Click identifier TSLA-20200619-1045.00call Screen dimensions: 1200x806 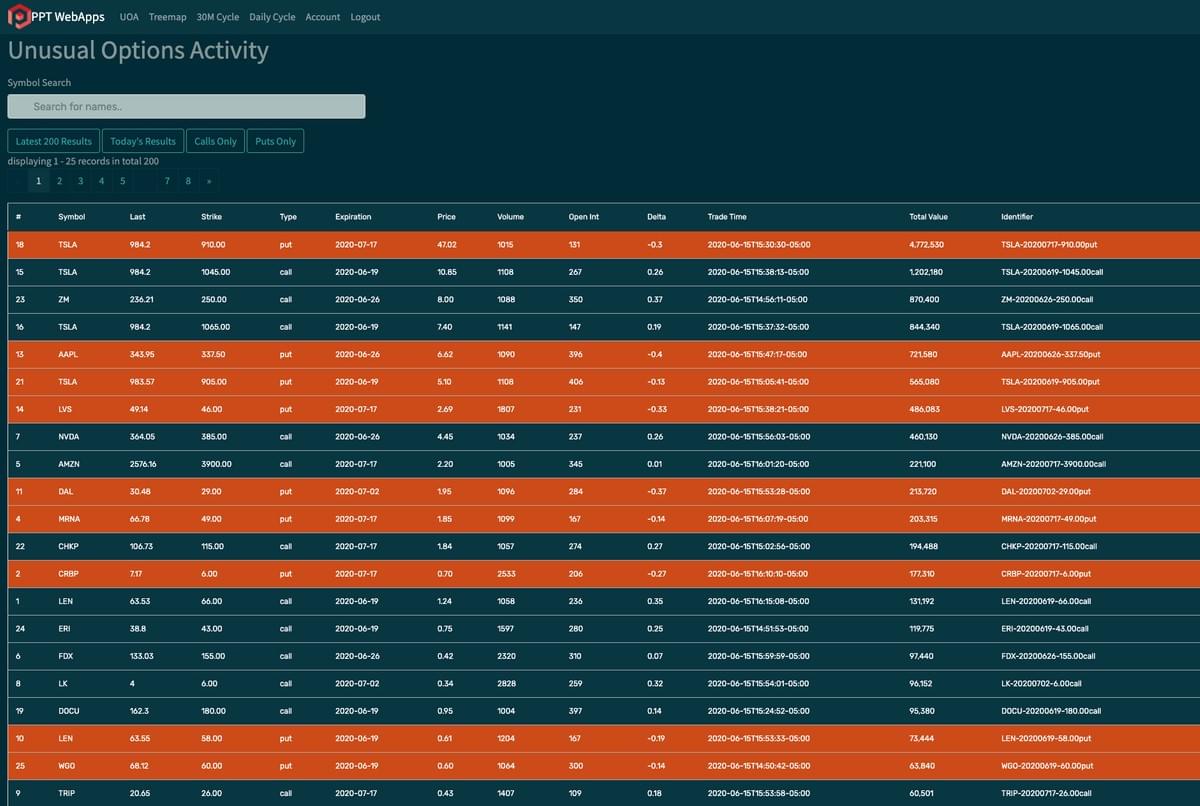(x=1052, y=272)
